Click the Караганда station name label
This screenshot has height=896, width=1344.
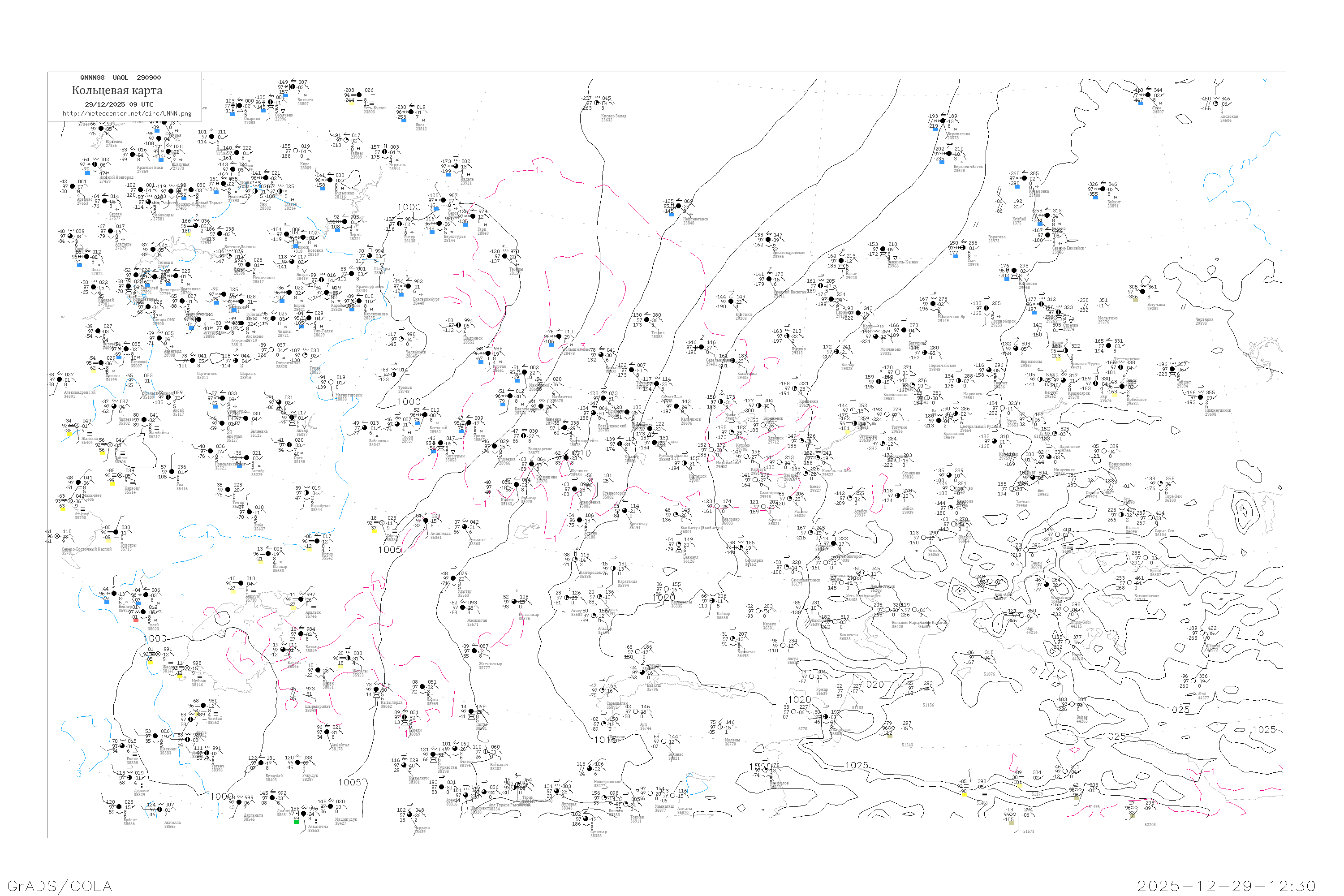point(628,582)
